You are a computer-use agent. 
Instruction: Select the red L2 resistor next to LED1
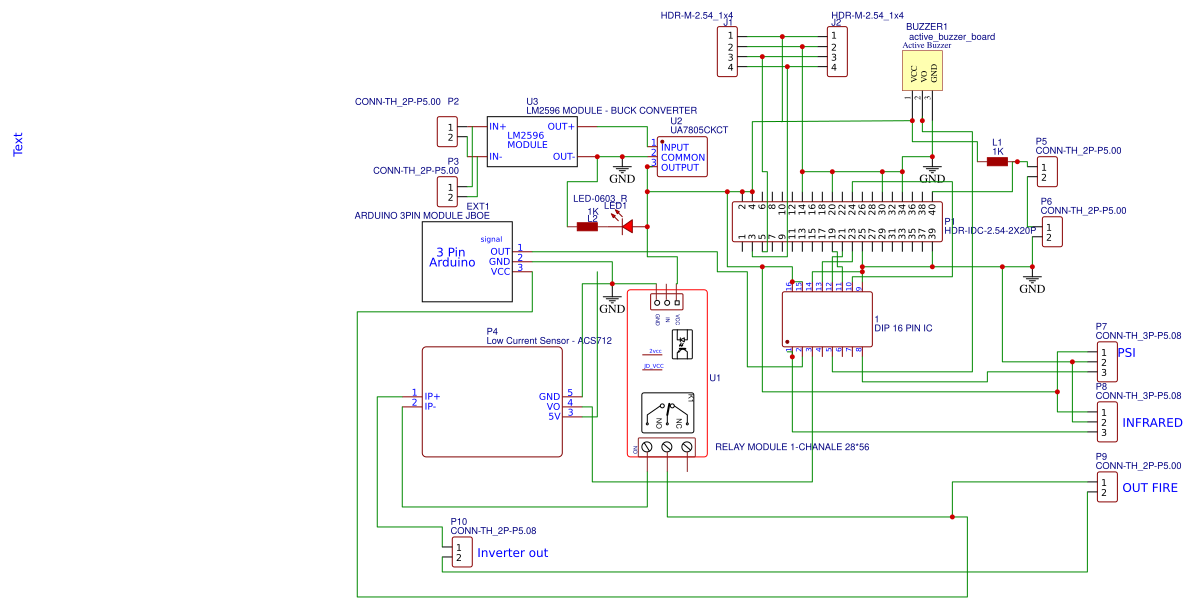(x=587, y=226)
